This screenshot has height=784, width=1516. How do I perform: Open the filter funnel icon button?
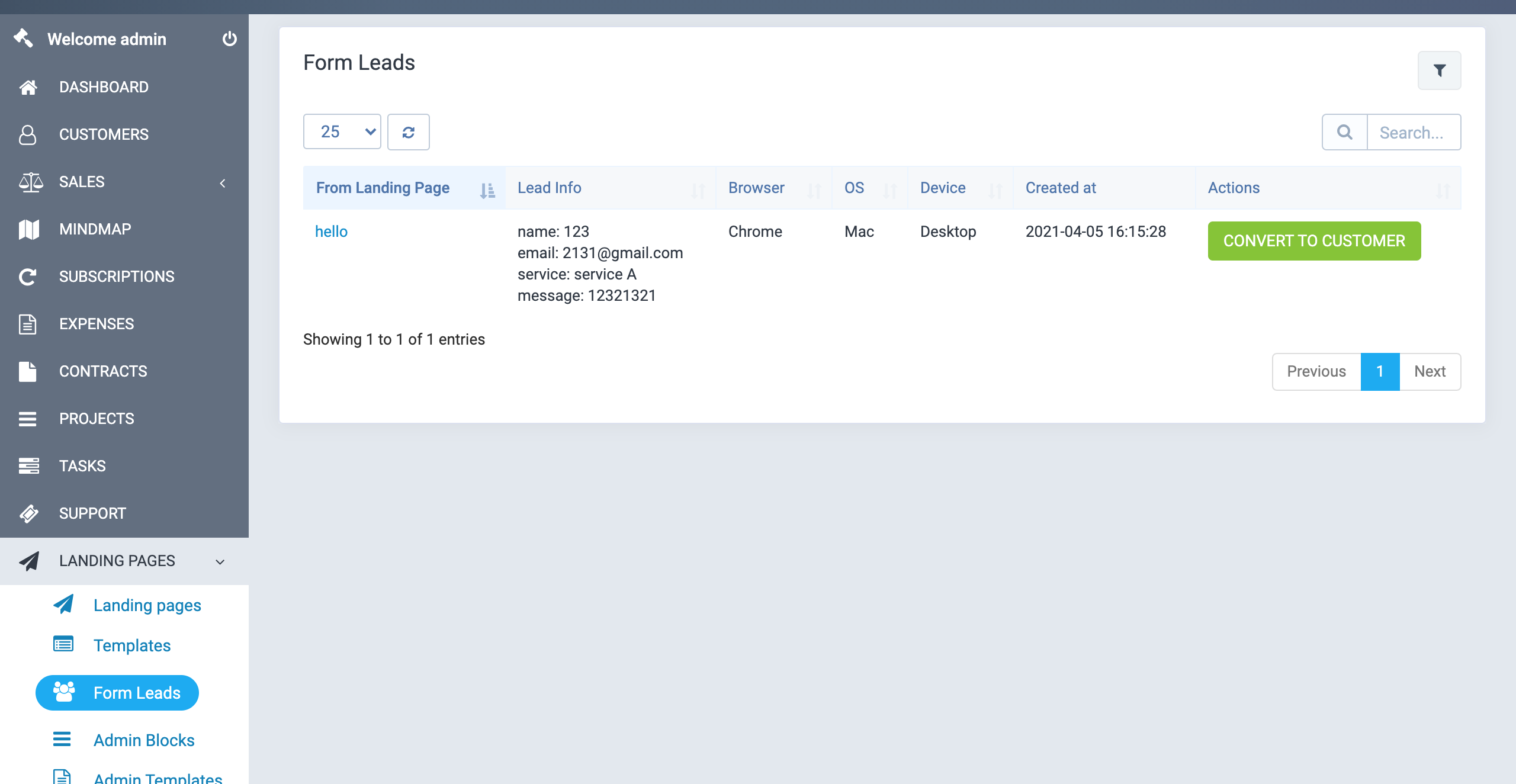coord(1439,70)
